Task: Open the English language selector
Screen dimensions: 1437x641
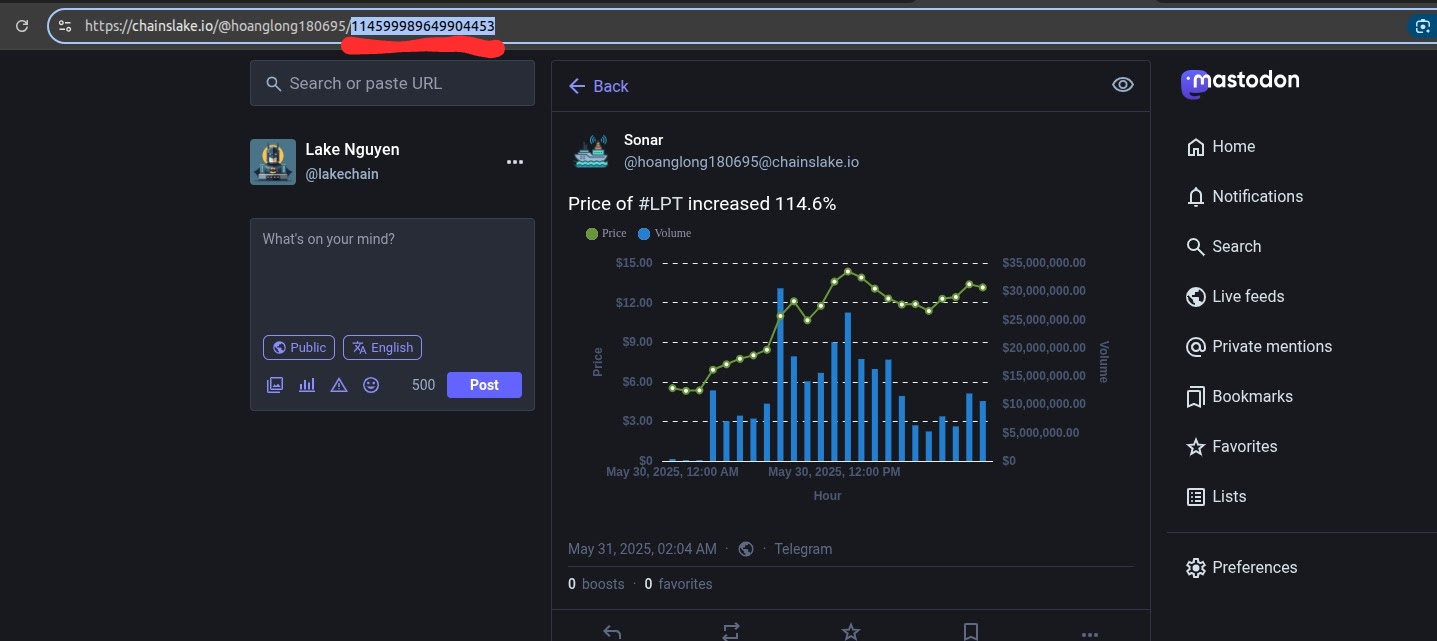Action: pos(382,348)
